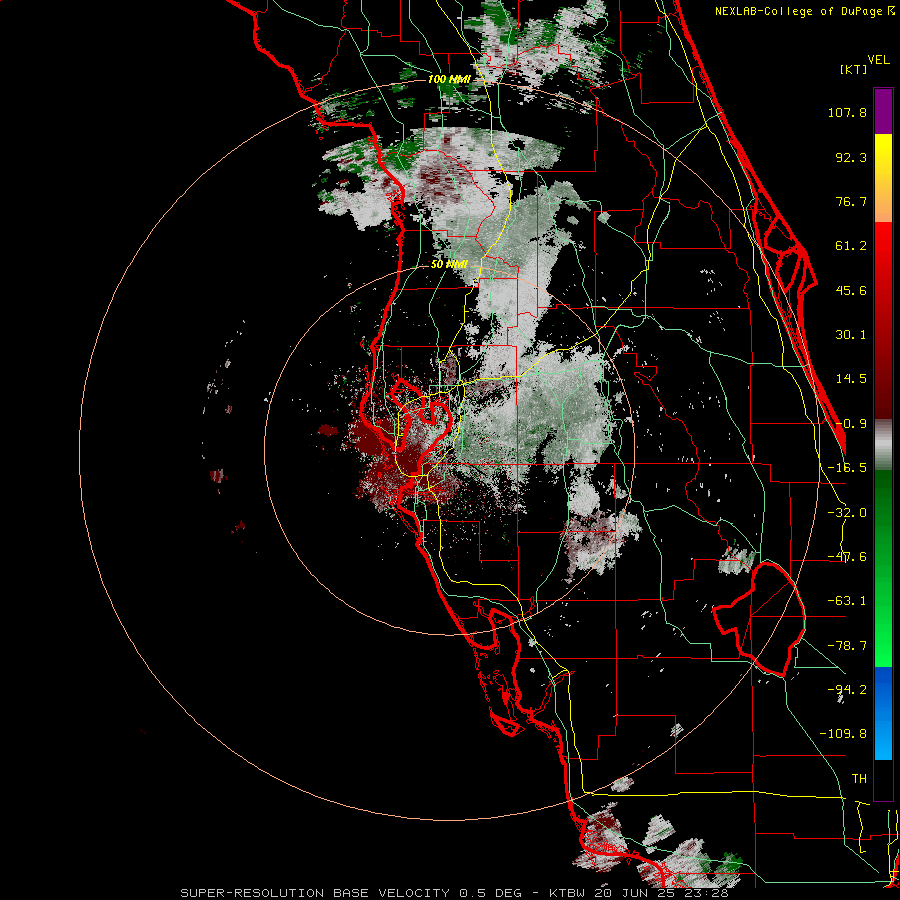Click the 100 NMI range ring label
900x900 pixels.
point(449,79)
